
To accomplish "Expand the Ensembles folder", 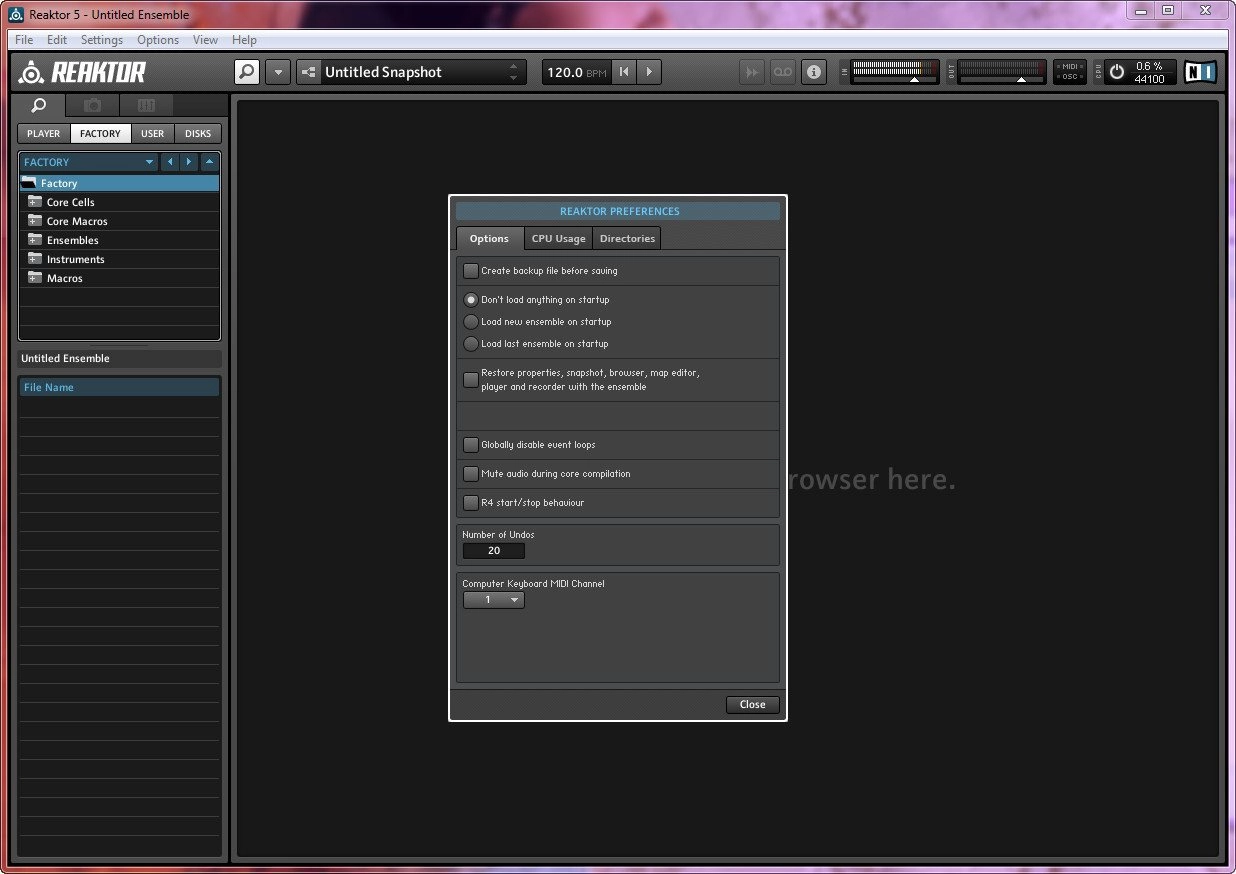I will [35, 240].
